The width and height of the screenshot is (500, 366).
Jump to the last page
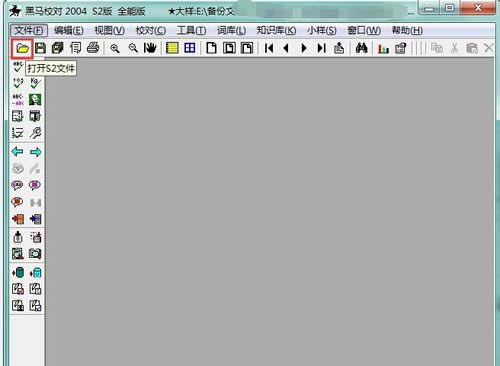tap(321, 49)
